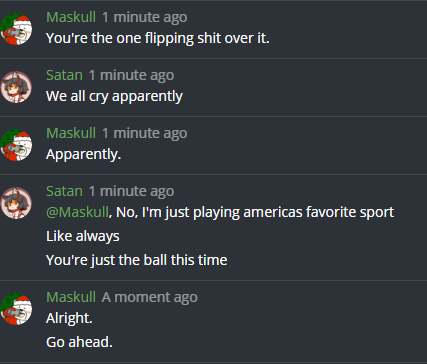Screen dimensions: 427x364
Task: Select the message "You're the one flipping shit over it."
Action: click(x=158, y=38)
